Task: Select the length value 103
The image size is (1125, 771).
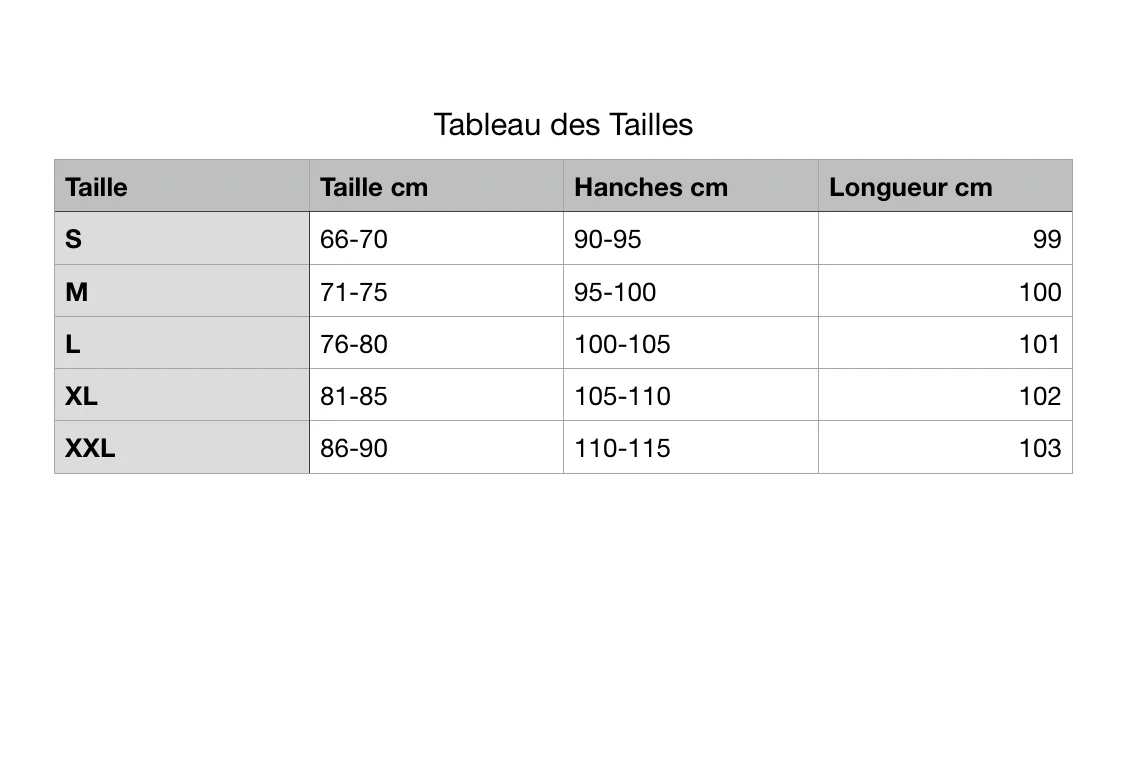Action: [x=1039, y=448]
